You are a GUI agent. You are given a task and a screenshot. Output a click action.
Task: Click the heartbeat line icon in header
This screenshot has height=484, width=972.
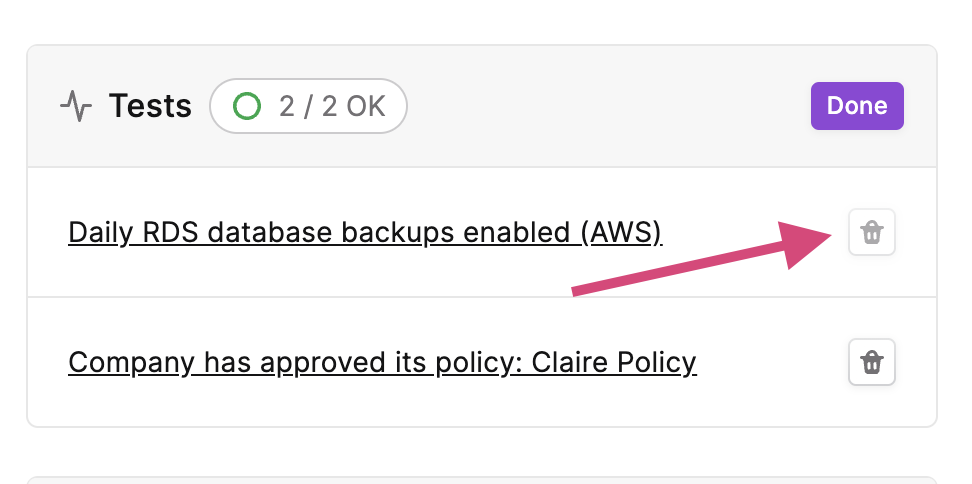pyautogui.click(x=76, y=106)
